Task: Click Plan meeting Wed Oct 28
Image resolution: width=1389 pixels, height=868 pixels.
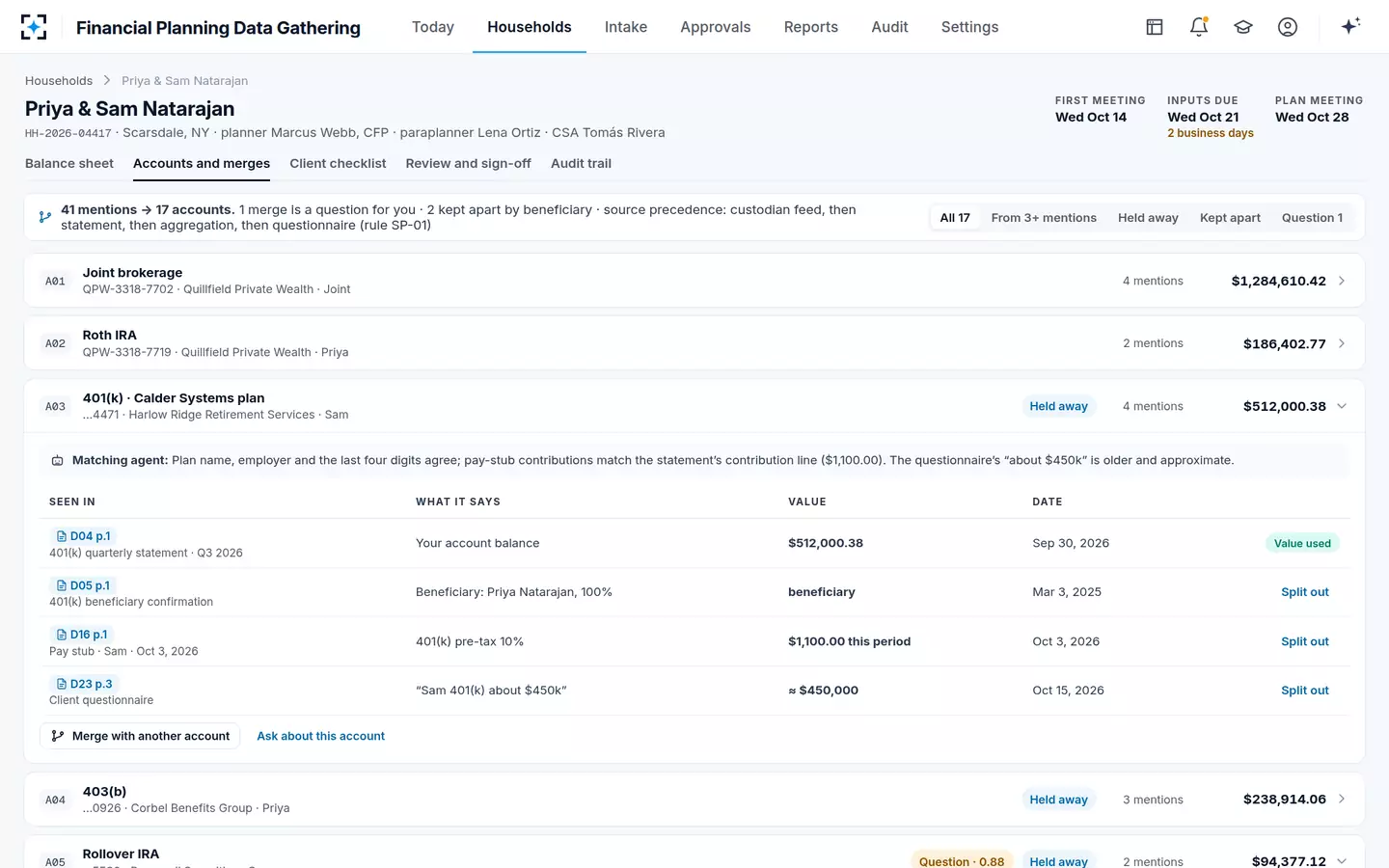Action: click(1312, 117)
